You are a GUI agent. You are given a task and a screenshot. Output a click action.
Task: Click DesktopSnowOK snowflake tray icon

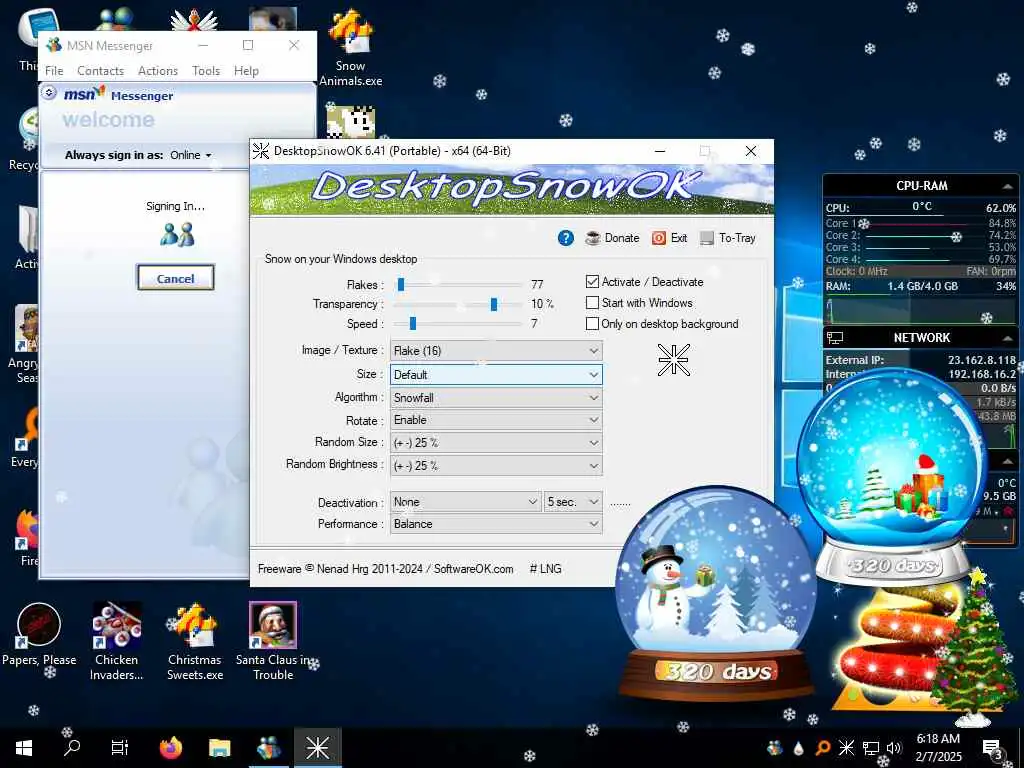846,747
